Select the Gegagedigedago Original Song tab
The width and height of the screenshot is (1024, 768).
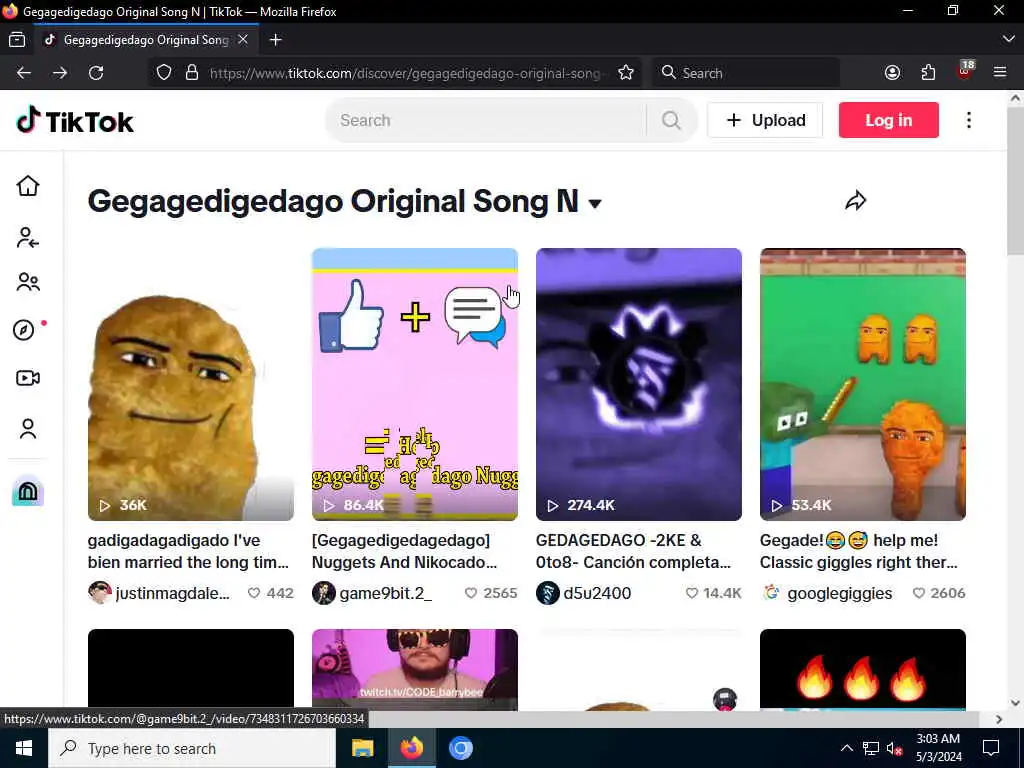click(x=146, y=40)
